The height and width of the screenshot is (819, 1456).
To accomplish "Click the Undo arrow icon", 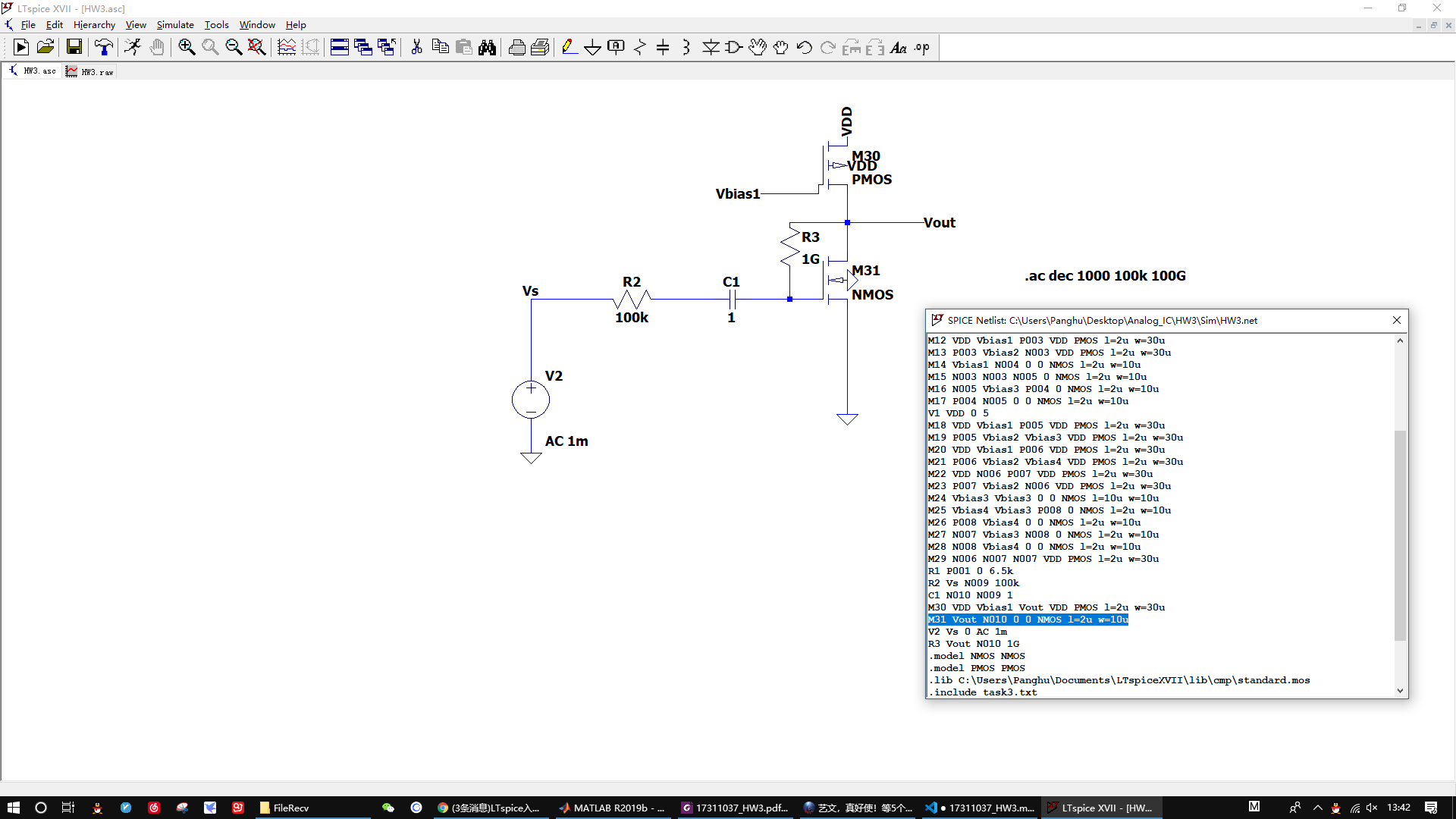I will (x=804, y=48).
